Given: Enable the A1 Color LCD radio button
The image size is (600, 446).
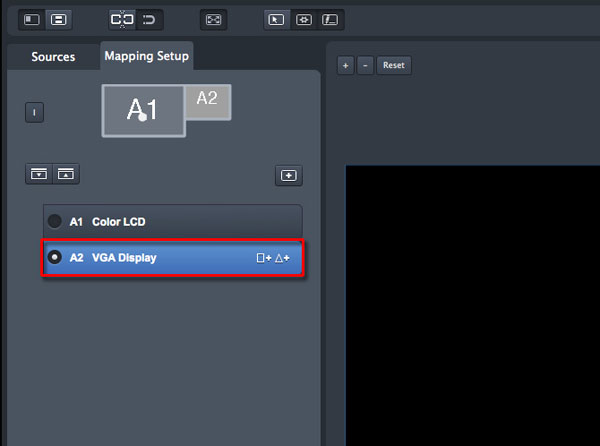Looking at the screenshot, I should tap(55, 221).
